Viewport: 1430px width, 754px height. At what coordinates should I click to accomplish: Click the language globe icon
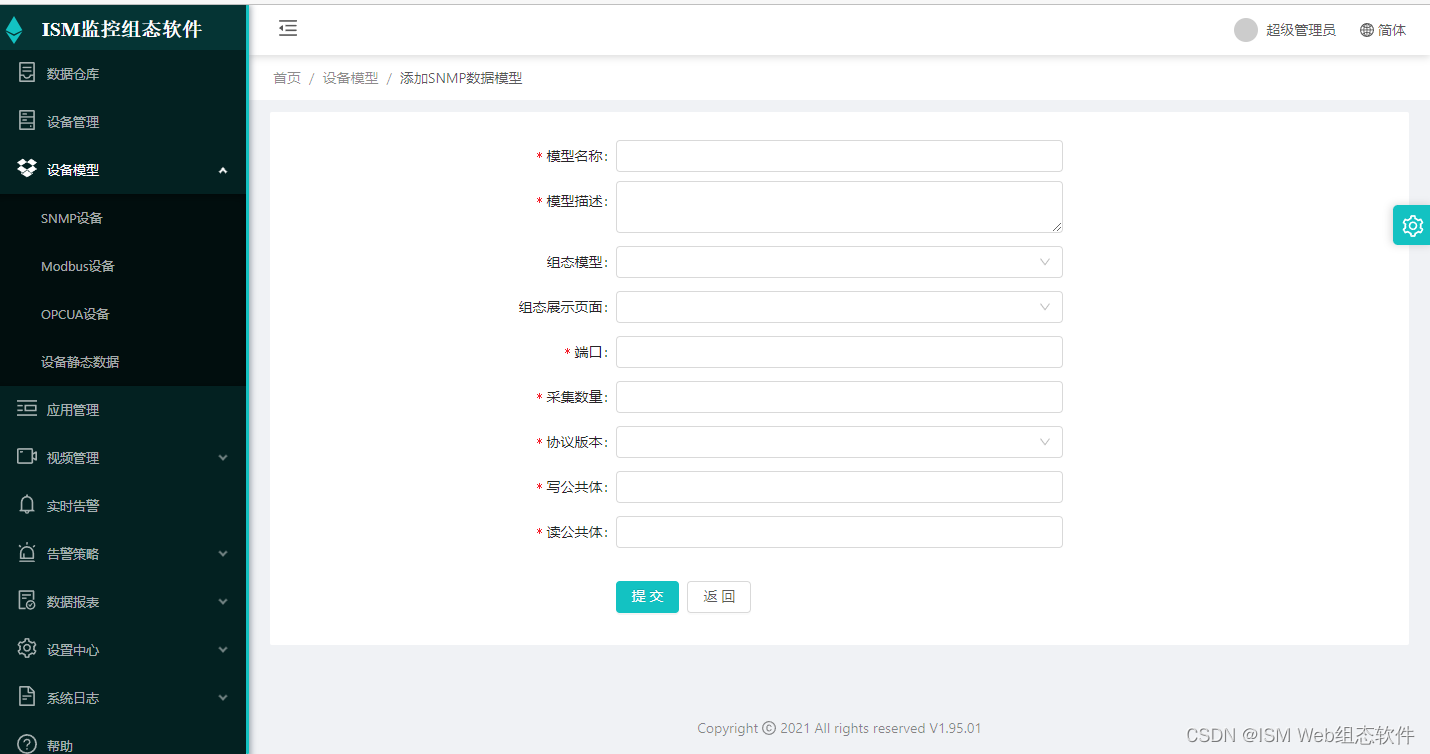tap(1367, 30)
